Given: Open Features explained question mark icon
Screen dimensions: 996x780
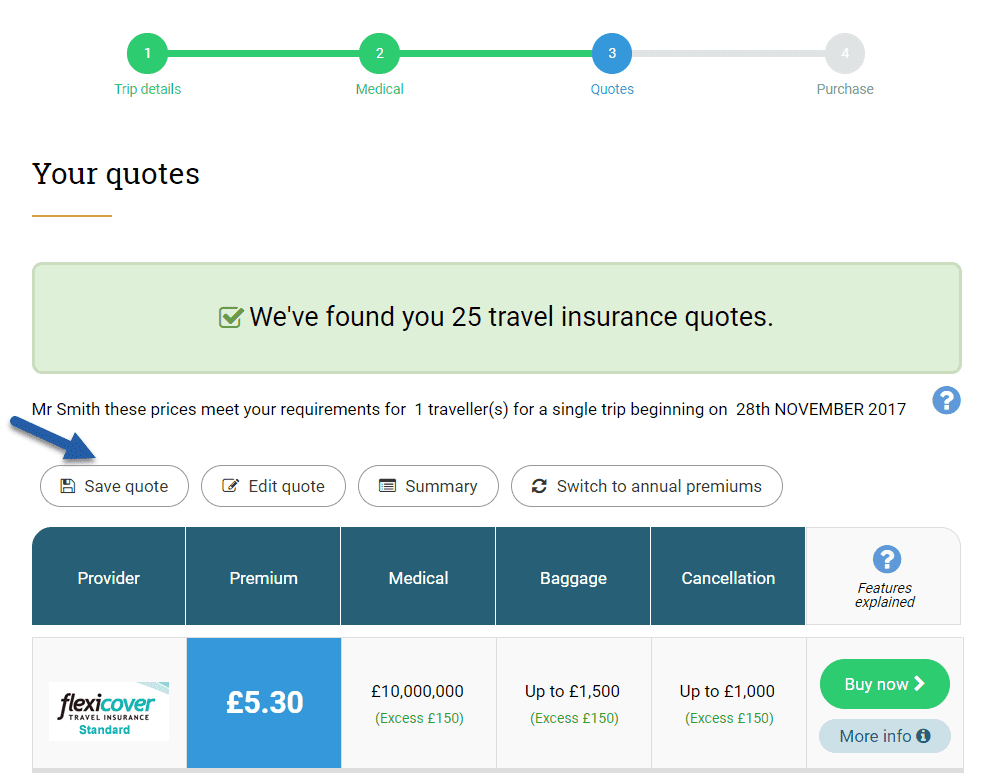Looking at the screenshot, I should [887, 559].
